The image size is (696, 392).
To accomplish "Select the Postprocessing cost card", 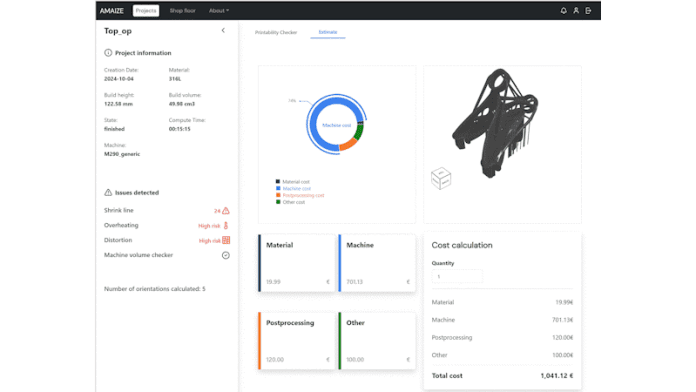I will (x=297, y=341).
